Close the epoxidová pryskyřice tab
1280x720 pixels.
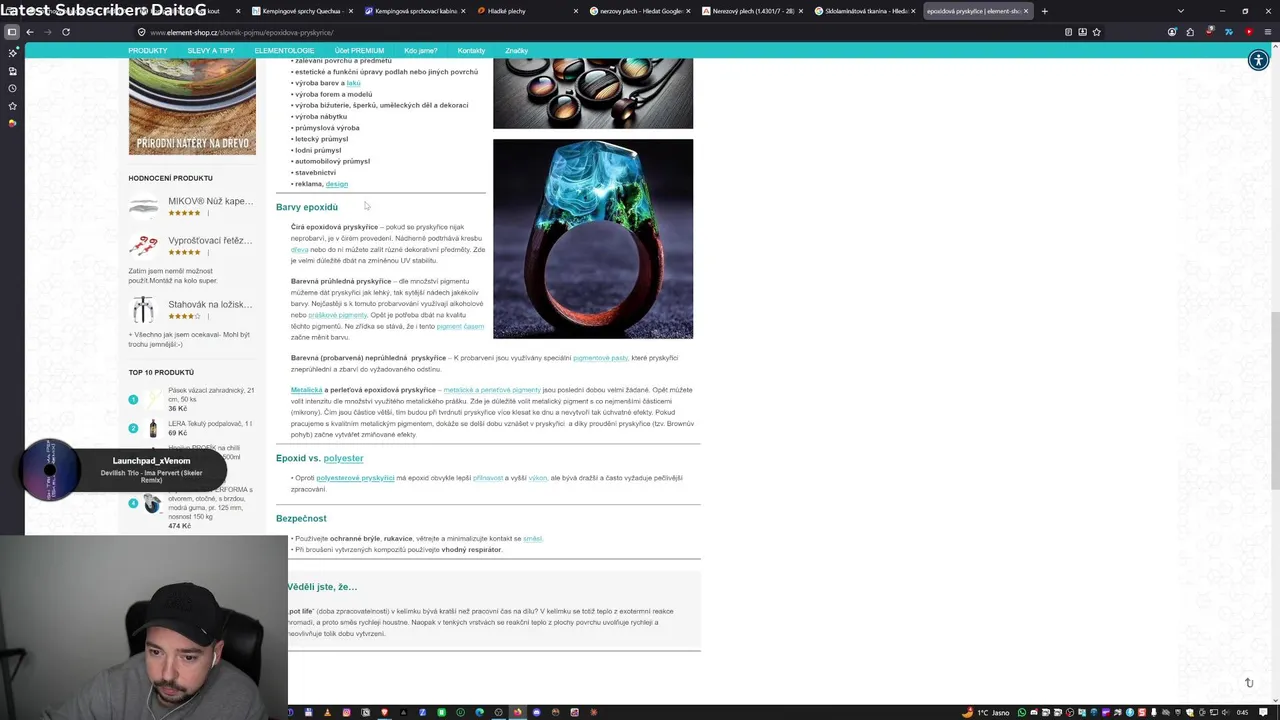[x=1026, y=11]
